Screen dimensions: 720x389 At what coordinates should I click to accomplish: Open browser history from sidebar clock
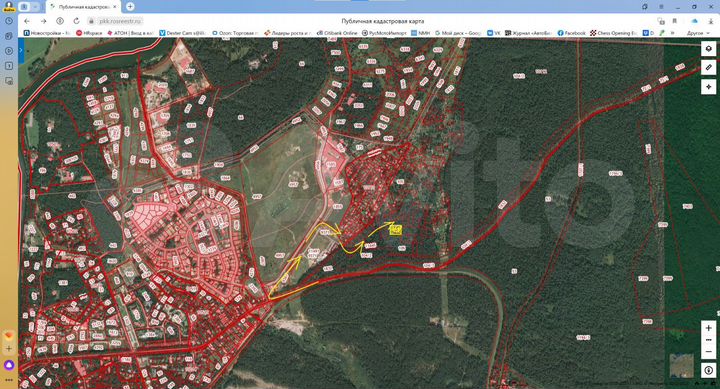(x=9, y=21)
